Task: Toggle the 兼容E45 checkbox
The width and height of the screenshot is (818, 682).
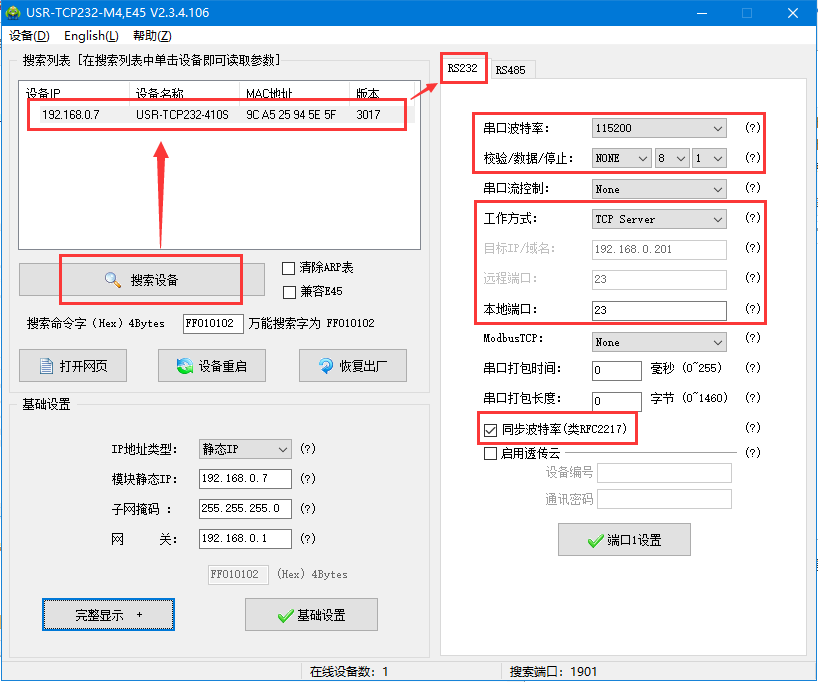Action: [x=289, y=292]
